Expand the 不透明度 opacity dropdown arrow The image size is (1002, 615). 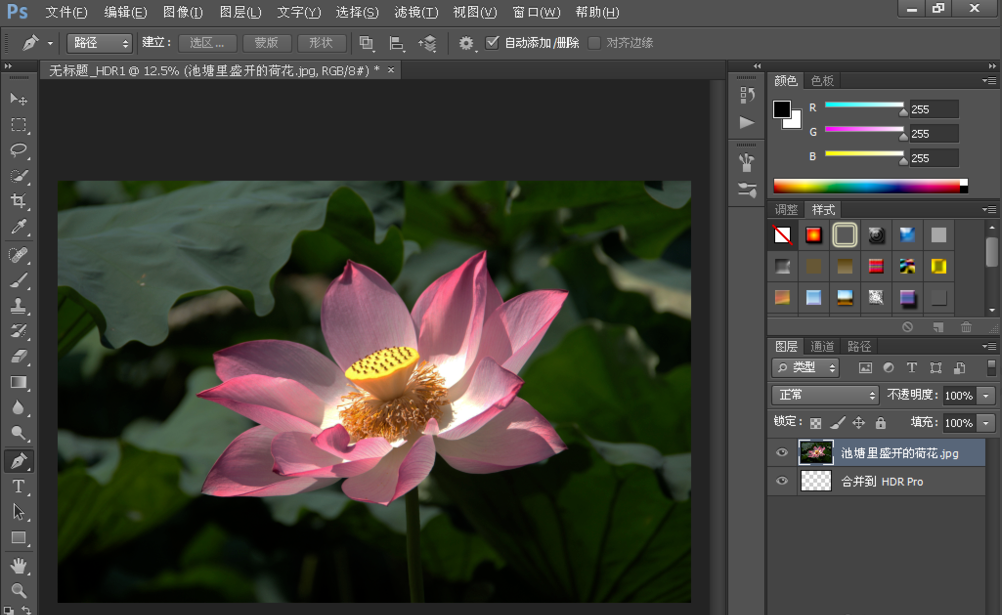click(x=987, y=395)
